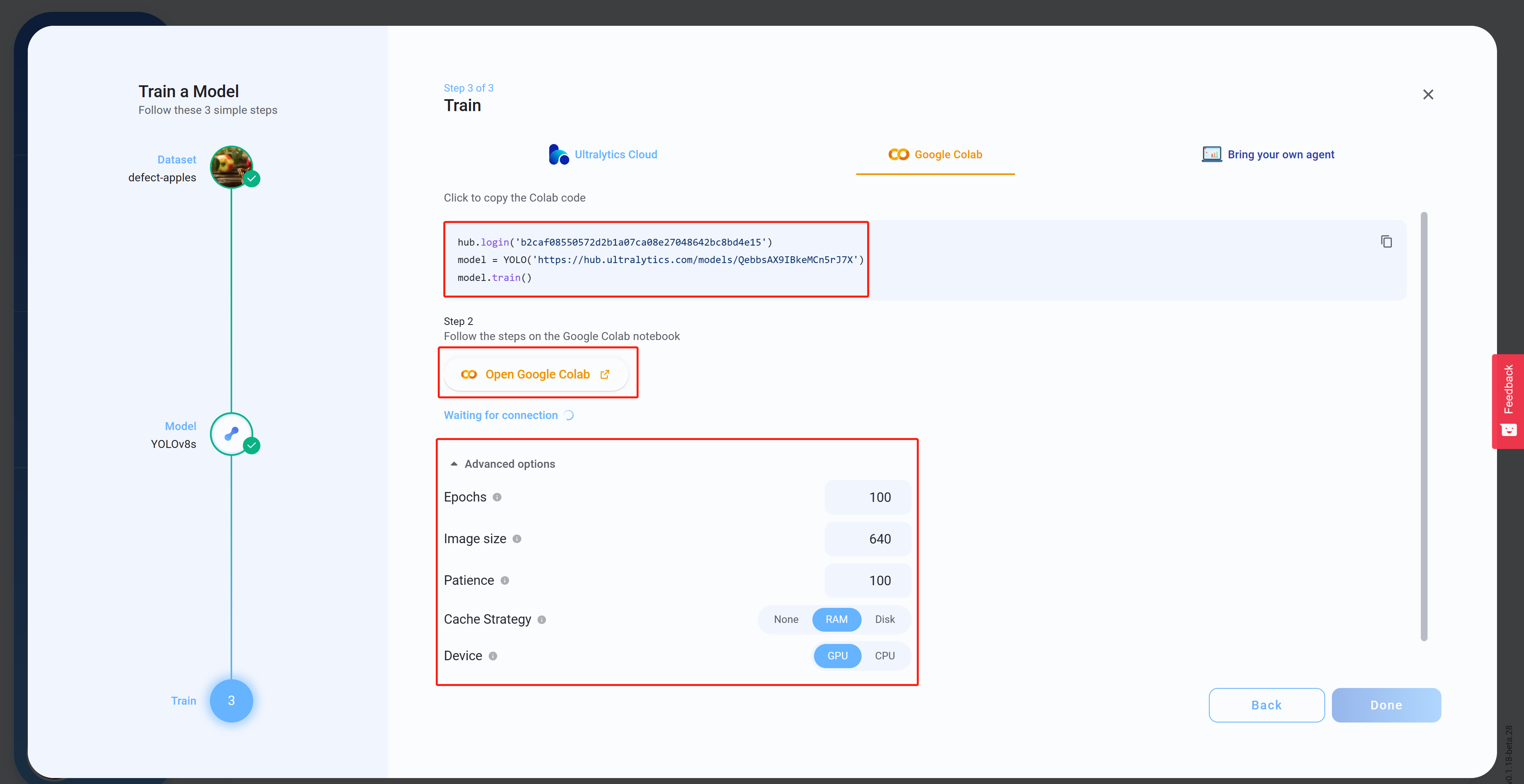Click the YOLOv8s model step icon
Screen dimensions: 1524x784
click(x=231, y=434)
